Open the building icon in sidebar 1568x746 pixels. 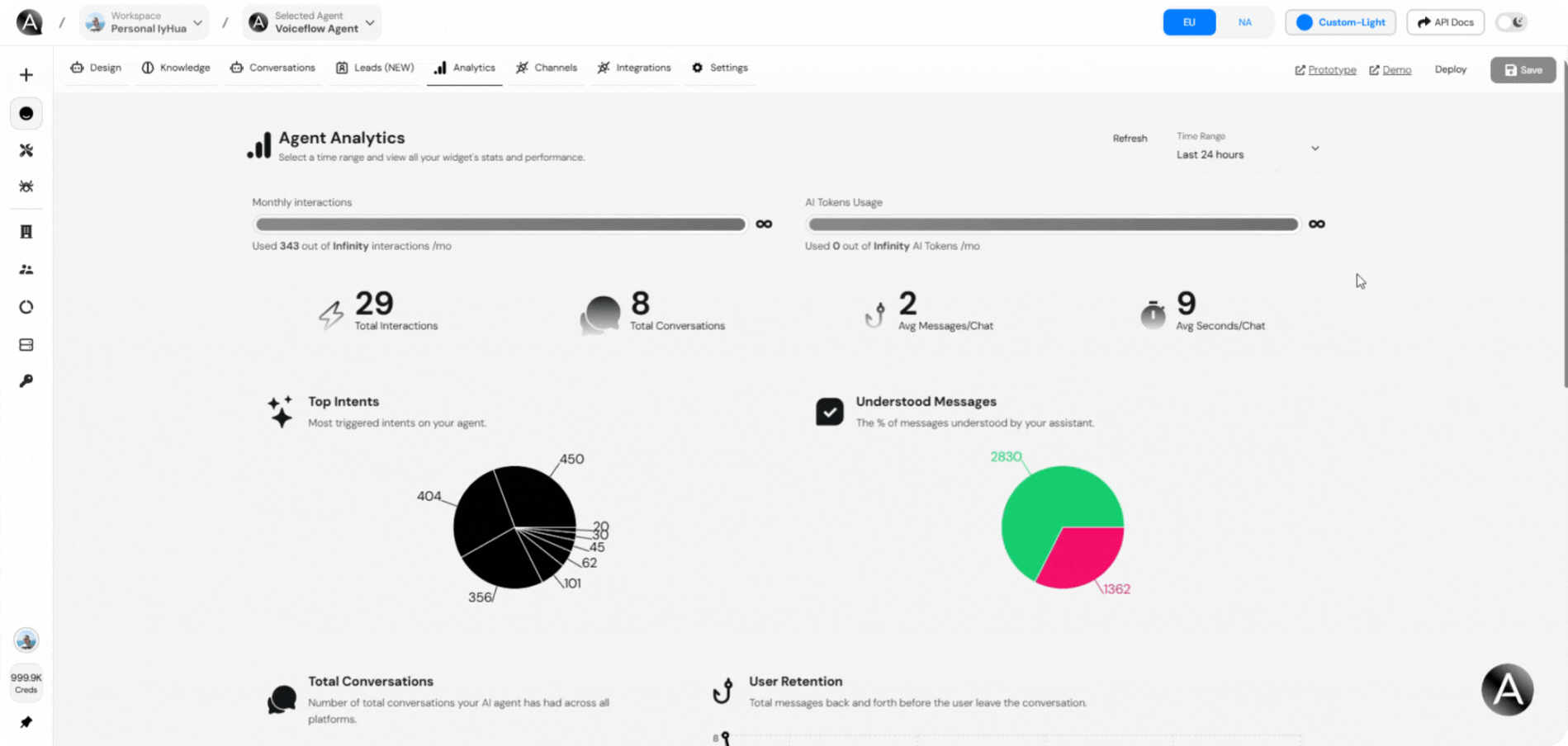[26, 232]
